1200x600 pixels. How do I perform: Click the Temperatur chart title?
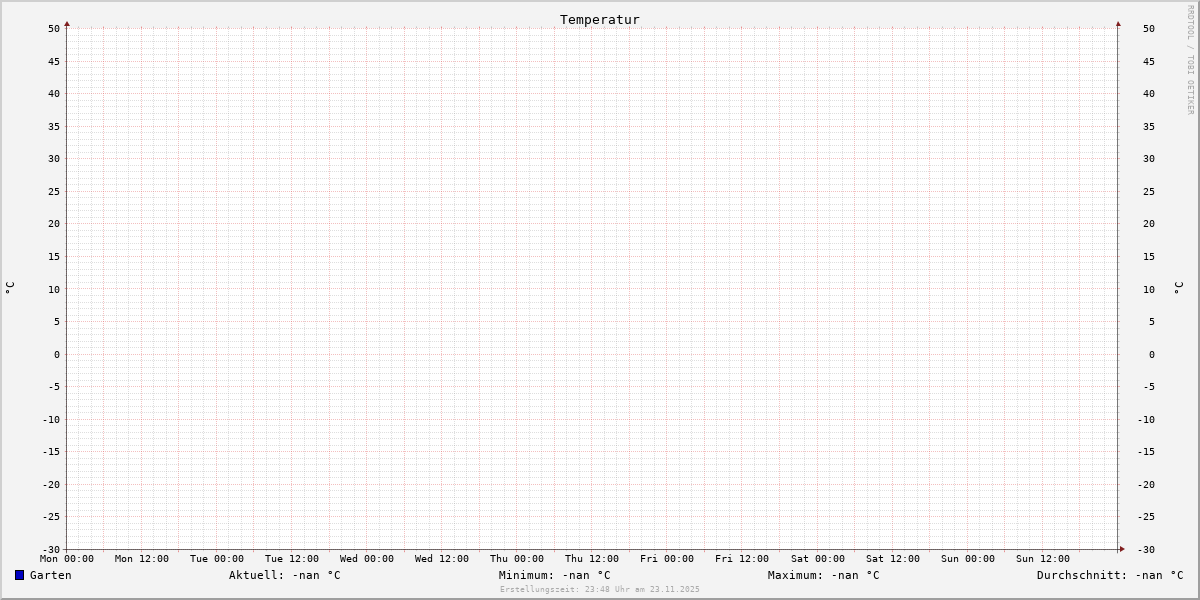(x=599, y=20)
